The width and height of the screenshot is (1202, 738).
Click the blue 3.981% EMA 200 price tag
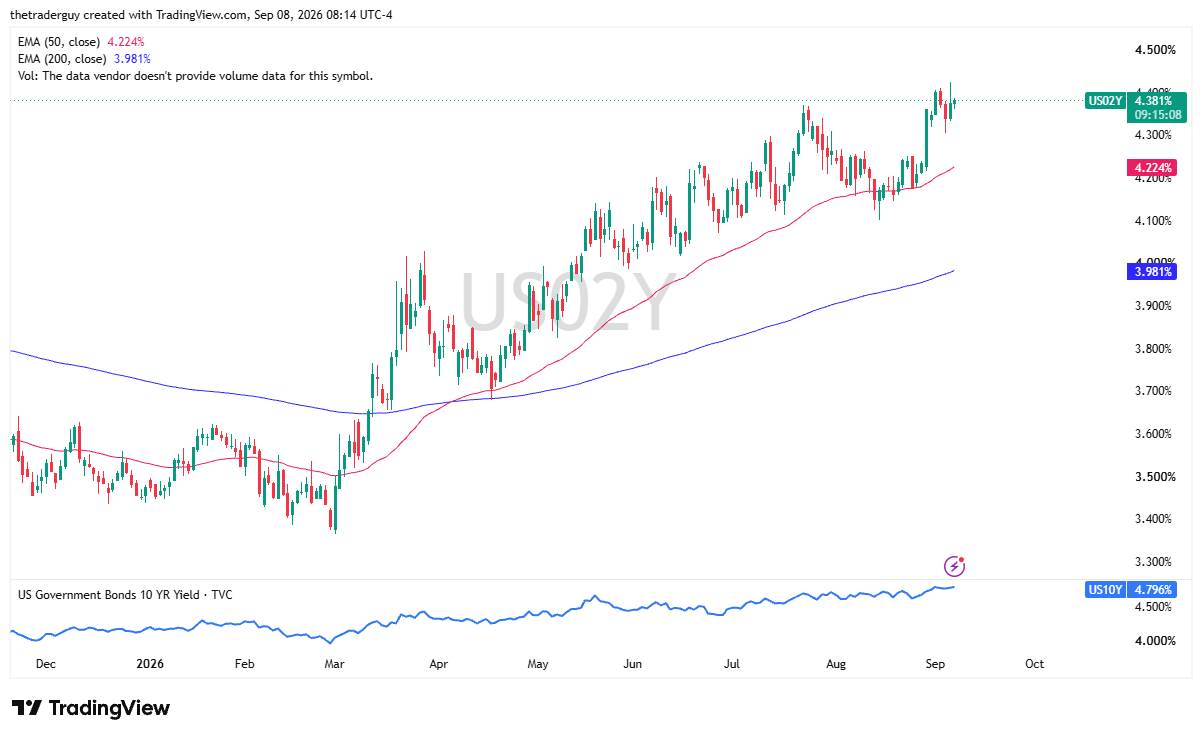point(1152,271)
